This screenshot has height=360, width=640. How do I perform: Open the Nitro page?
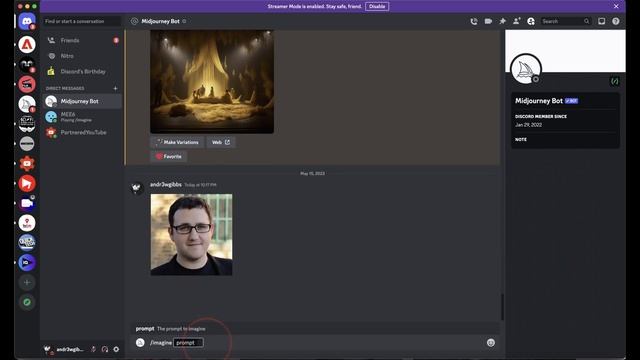point(82,56)
